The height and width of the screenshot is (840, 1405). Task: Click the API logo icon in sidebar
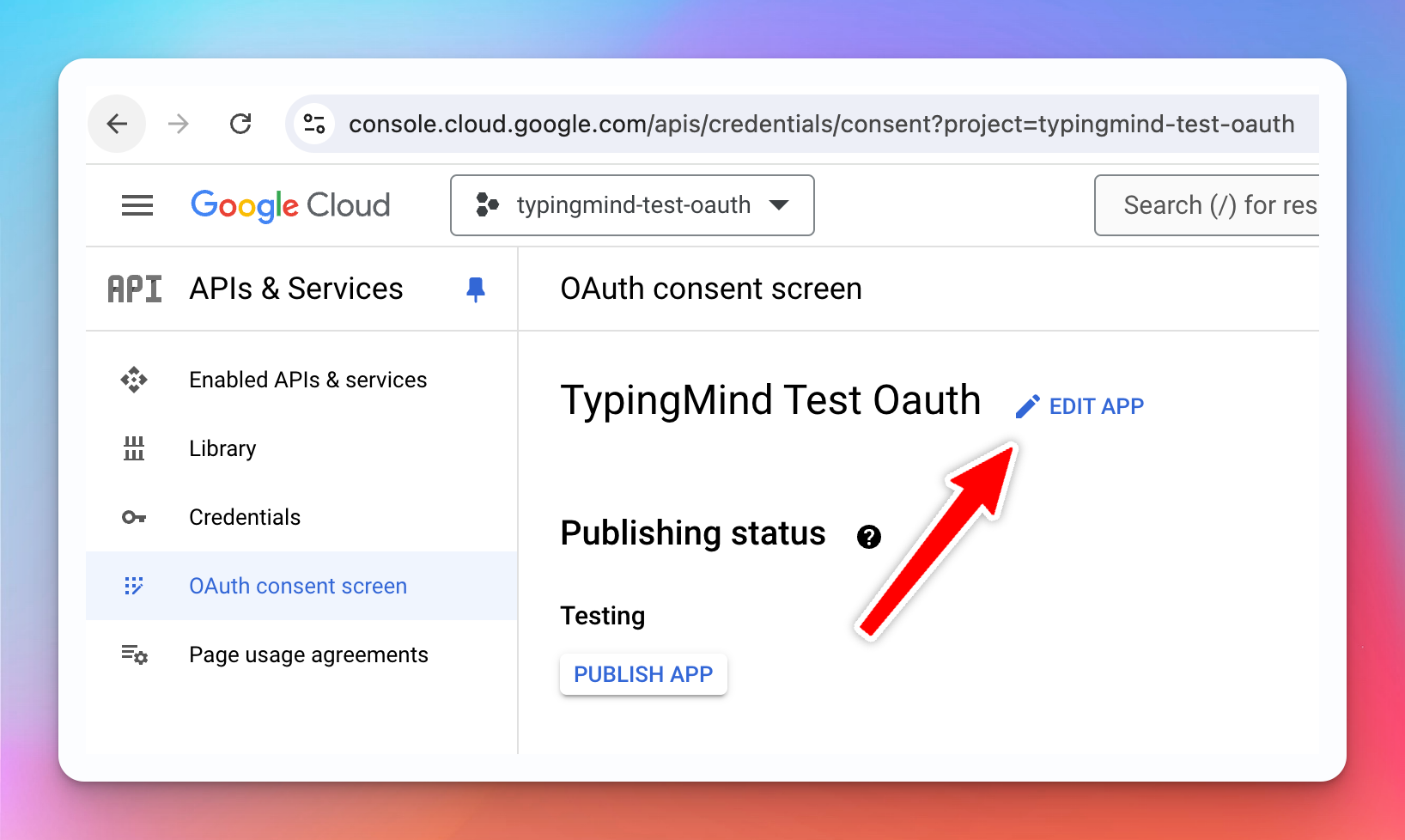(134, 289)
